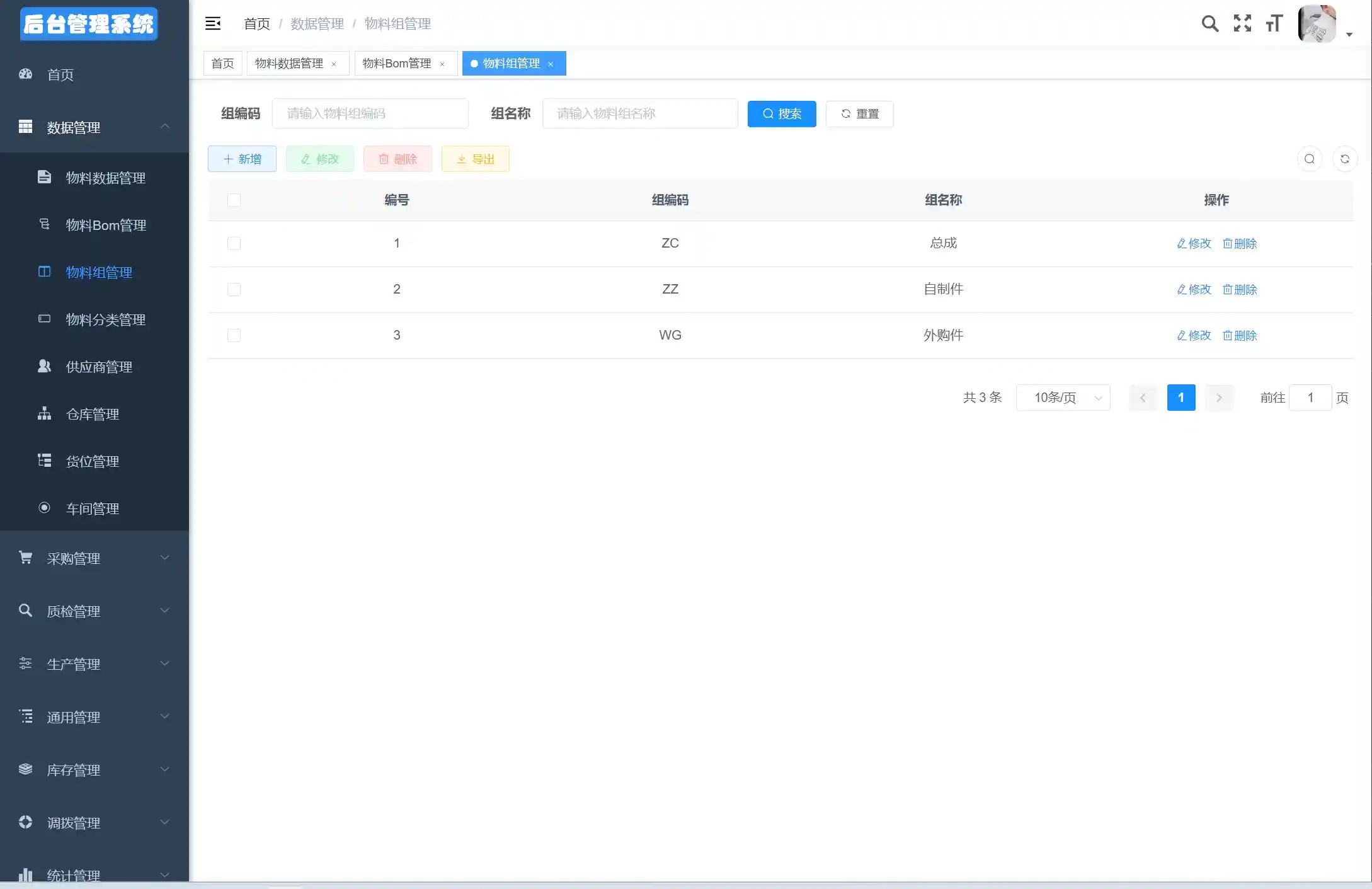Viewport: 1372px width, 889px height.
Task: Click the blue 搜索 button
Action: point(781,114)
